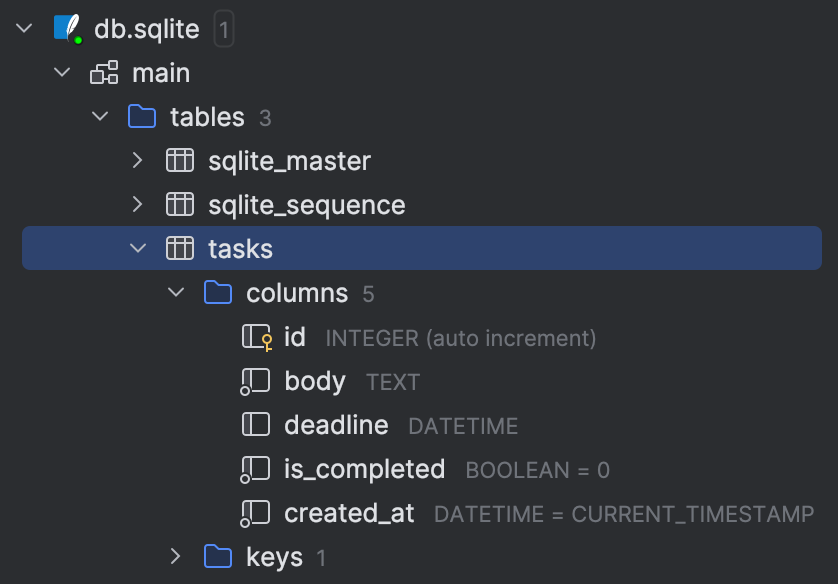Select the deadline column entry
This screenshot has width=838, height=584.
point(336,424)
